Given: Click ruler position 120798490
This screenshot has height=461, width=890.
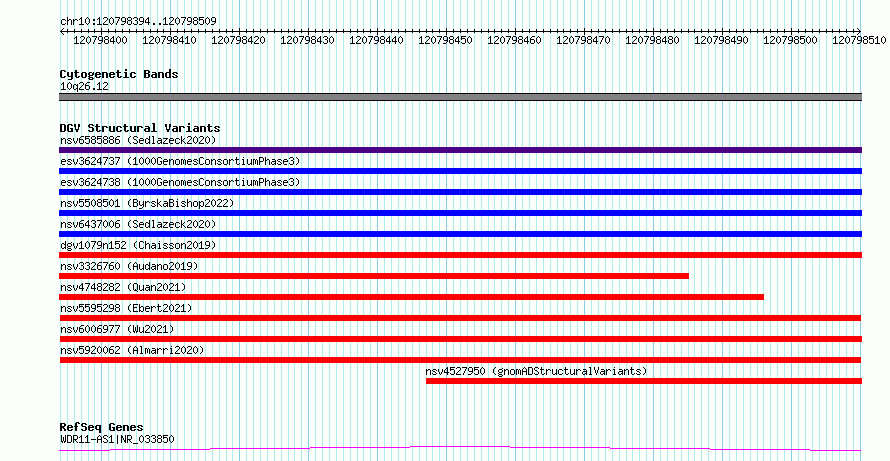Looking at the screenshot, I should (x=721, y=40).
